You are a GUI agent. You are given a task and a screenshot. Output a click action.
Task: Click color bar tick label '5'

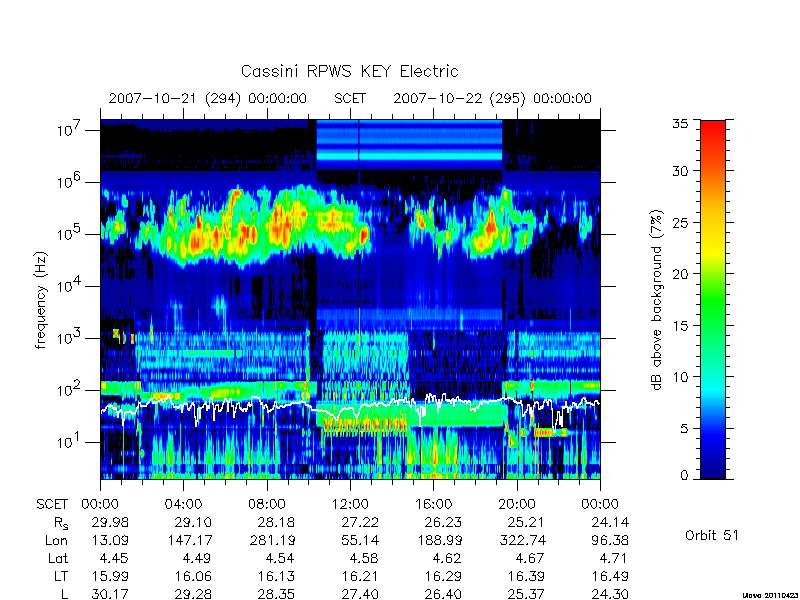[684, 429]
